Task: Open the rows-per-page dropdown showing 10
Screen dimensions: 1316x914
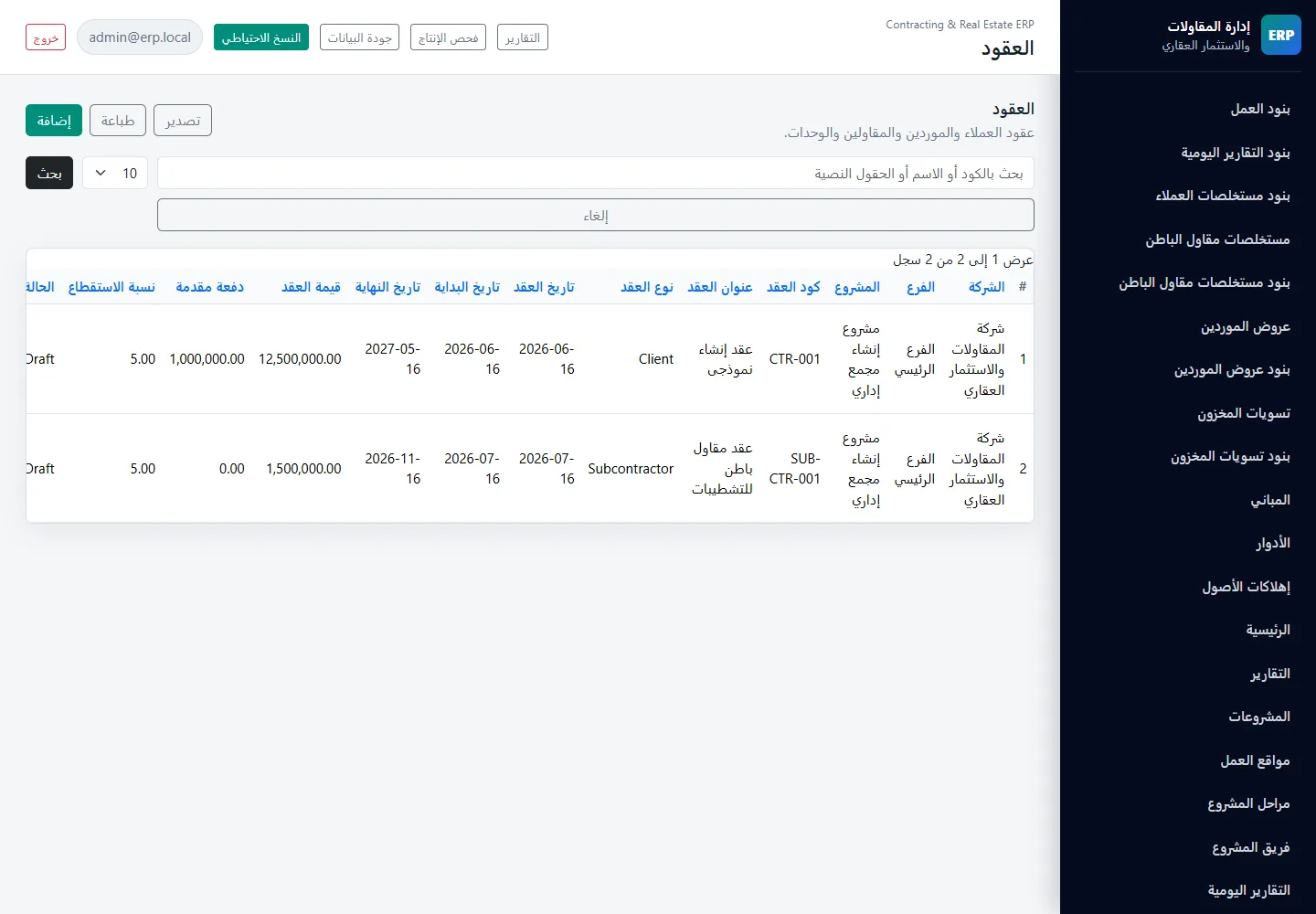Action: [115, 173]
